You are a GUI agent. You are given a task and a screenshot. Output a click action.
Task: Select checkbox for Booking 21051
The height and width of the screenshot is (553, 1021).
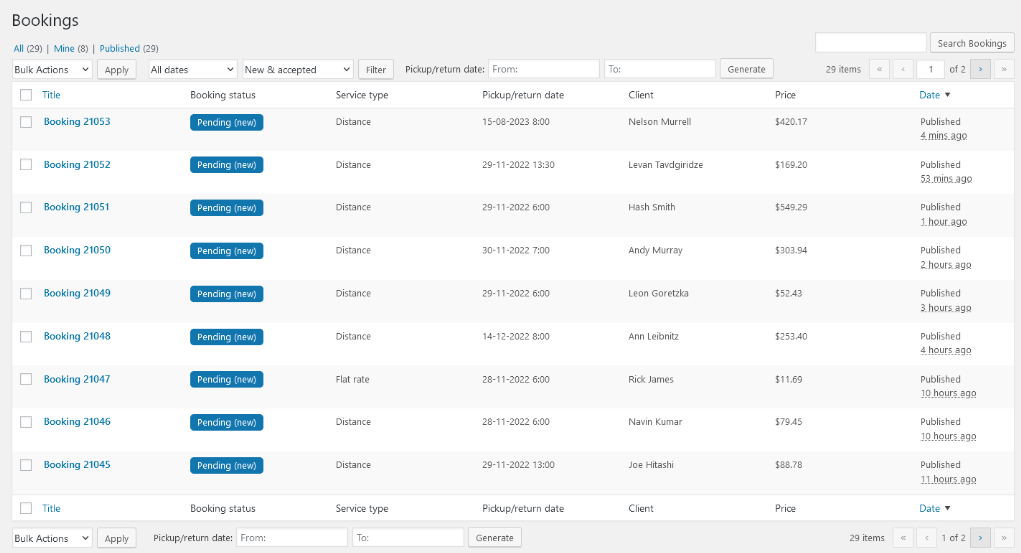(x=26, y=207)
